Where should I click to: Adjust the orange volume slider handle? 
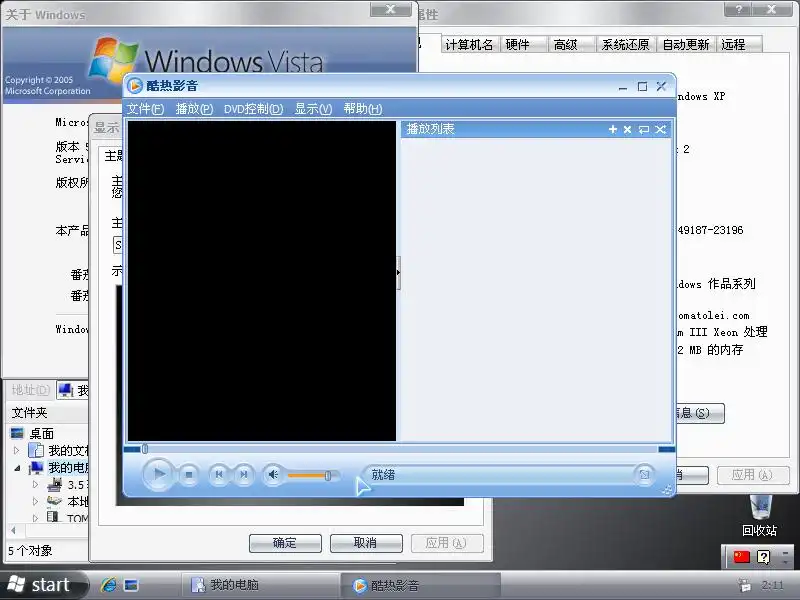click(328, 476)
